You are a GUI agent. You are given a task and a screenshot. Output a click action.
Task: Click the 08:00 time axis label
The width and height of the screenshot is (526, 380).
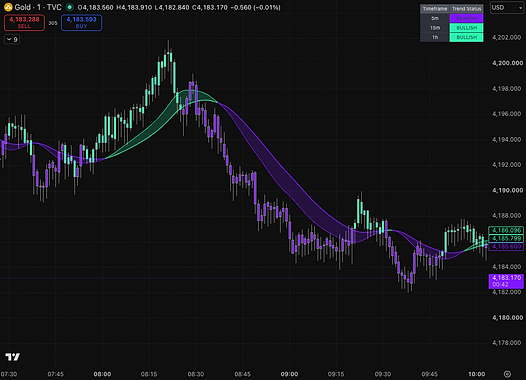click(102, 374)
